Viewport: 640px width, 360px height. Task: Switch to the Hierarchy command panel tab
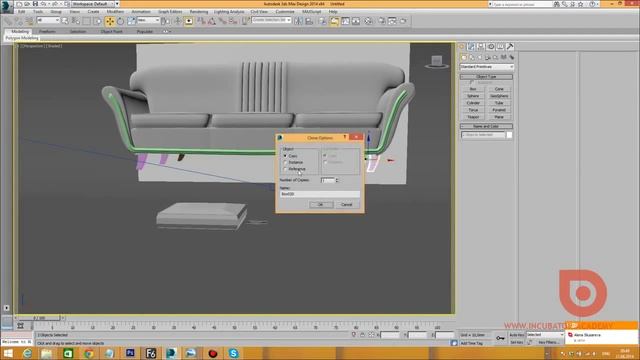481,47
